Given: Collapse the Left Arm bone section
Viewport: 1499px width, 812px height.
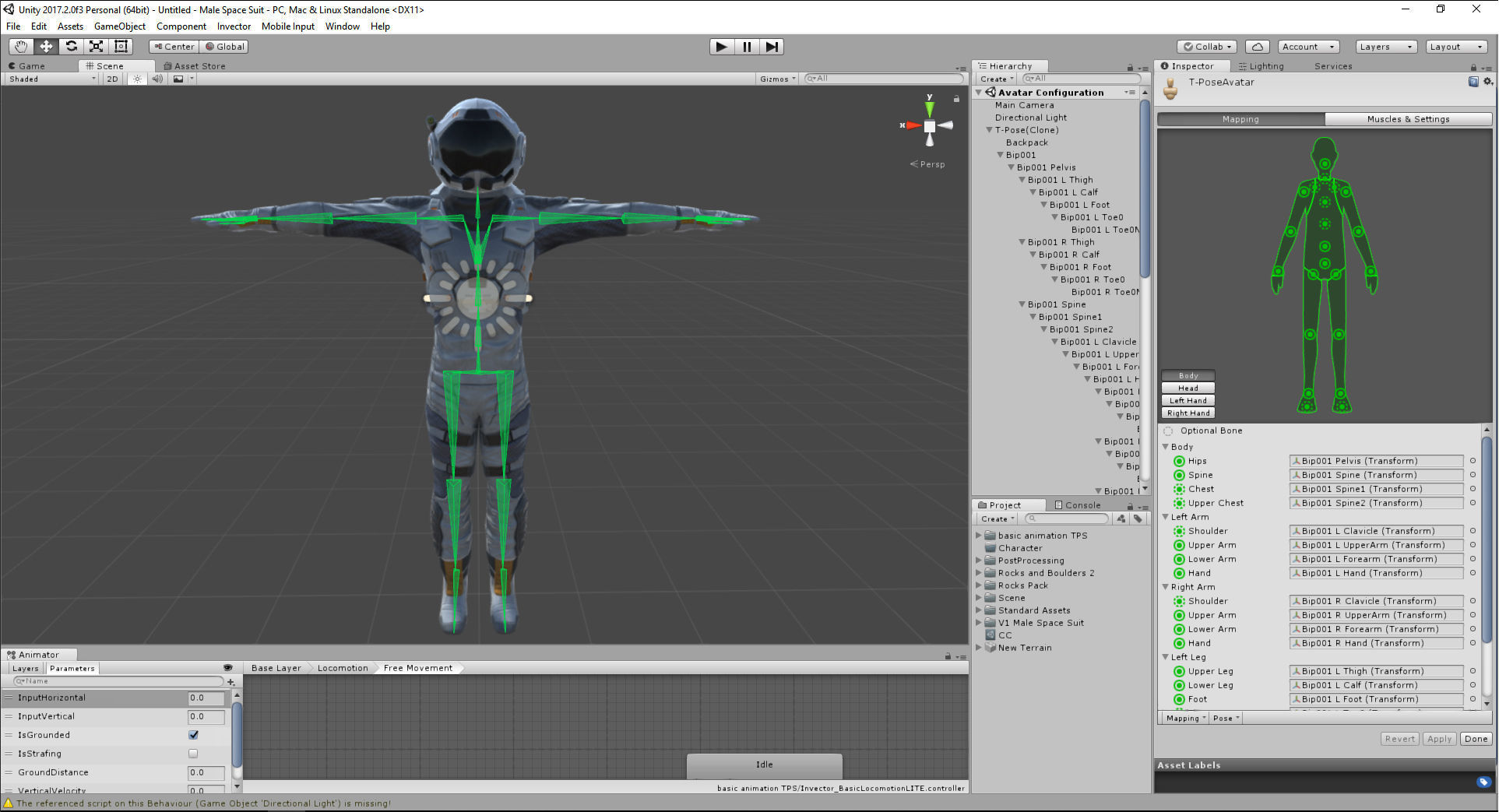Looking at the screenshot, I should tap(1166, 517).
